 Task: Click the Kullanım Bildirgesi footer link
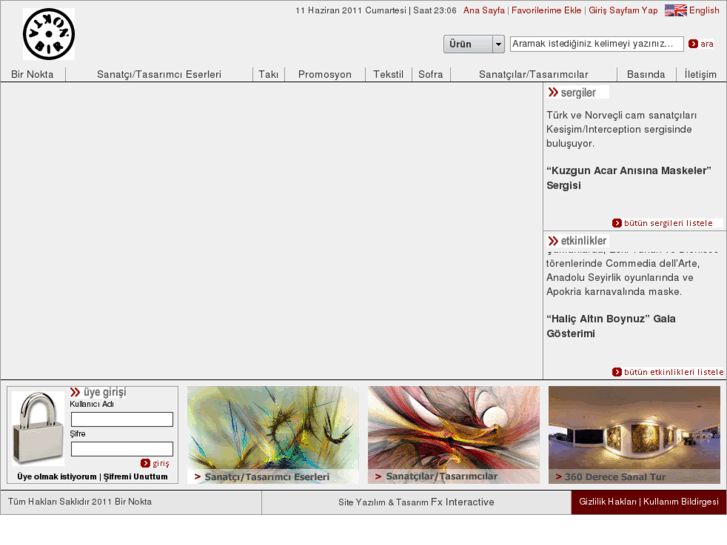[681, 501]
